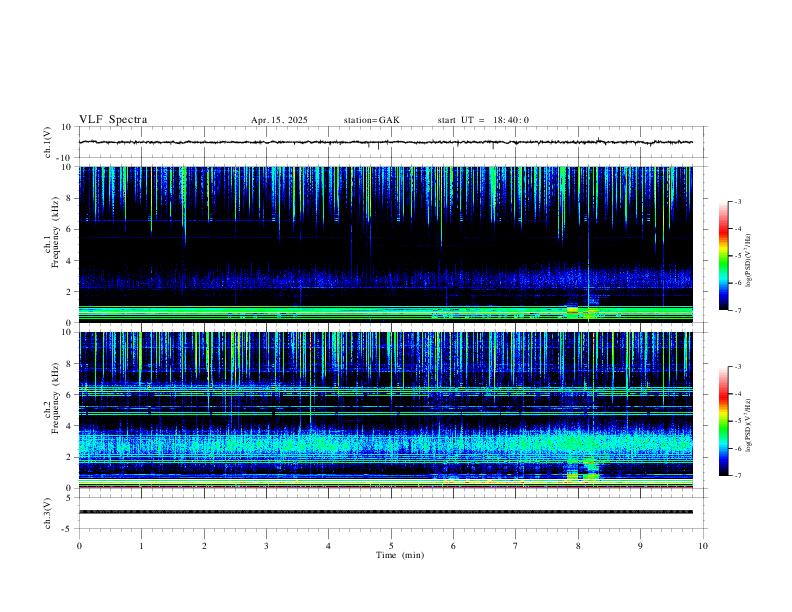
Task: Click the ch.2 'Frequency (kHz)' axis label
Action: pyautogui.click(x=56, y=398)
